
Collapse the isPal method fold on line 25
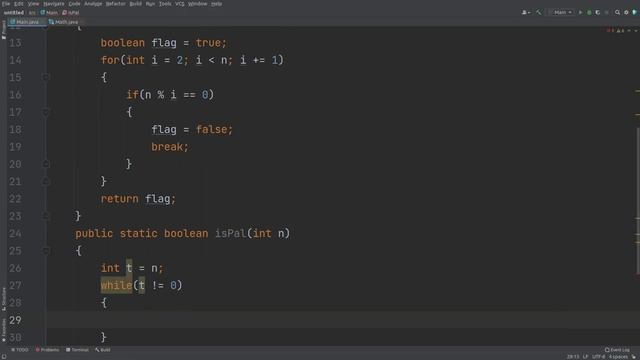pyautogui.click(x=46, y=251)
